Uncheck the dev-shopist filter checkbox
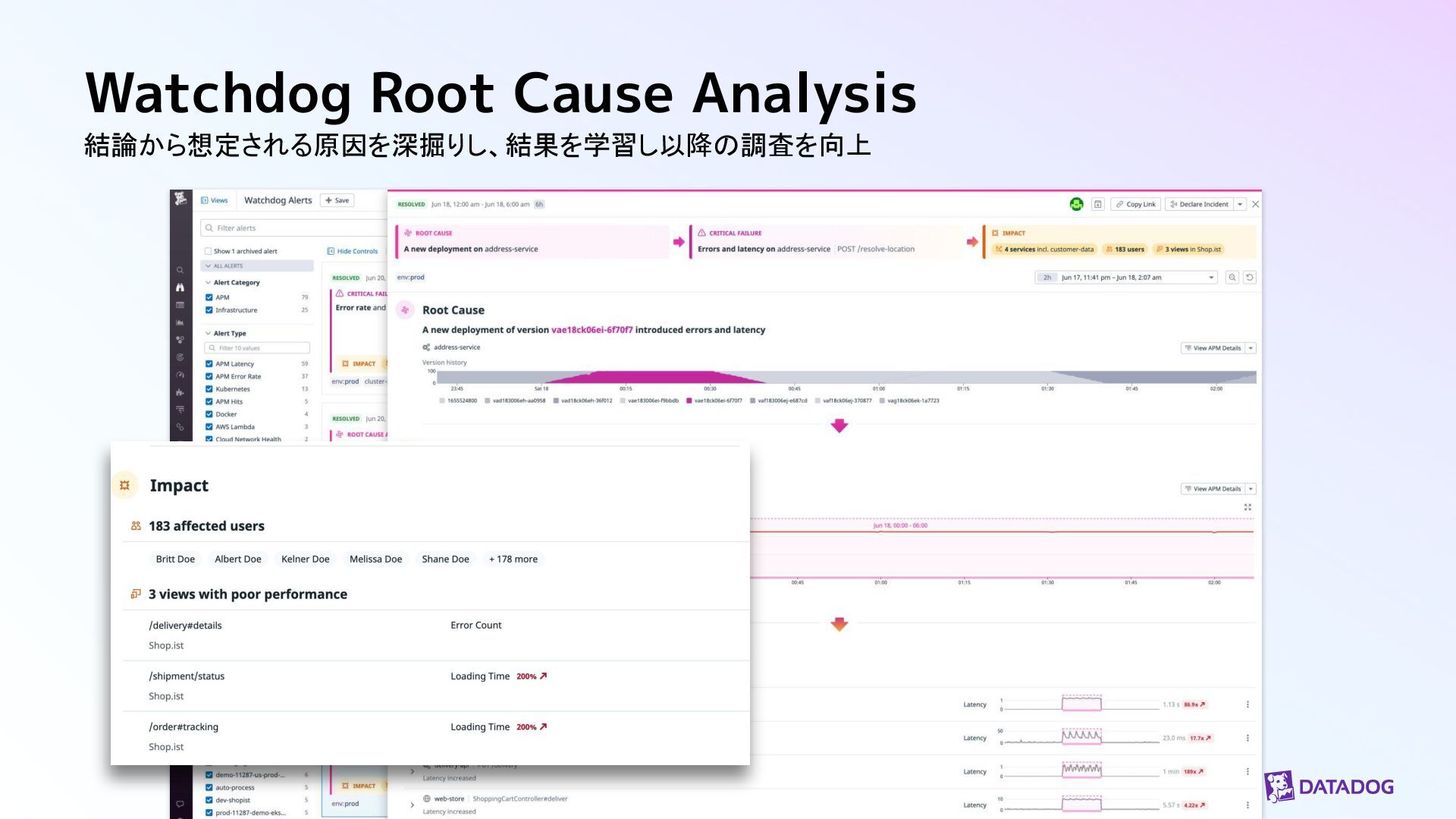Viewport: 1456px width, 819px height. point(209,800)
